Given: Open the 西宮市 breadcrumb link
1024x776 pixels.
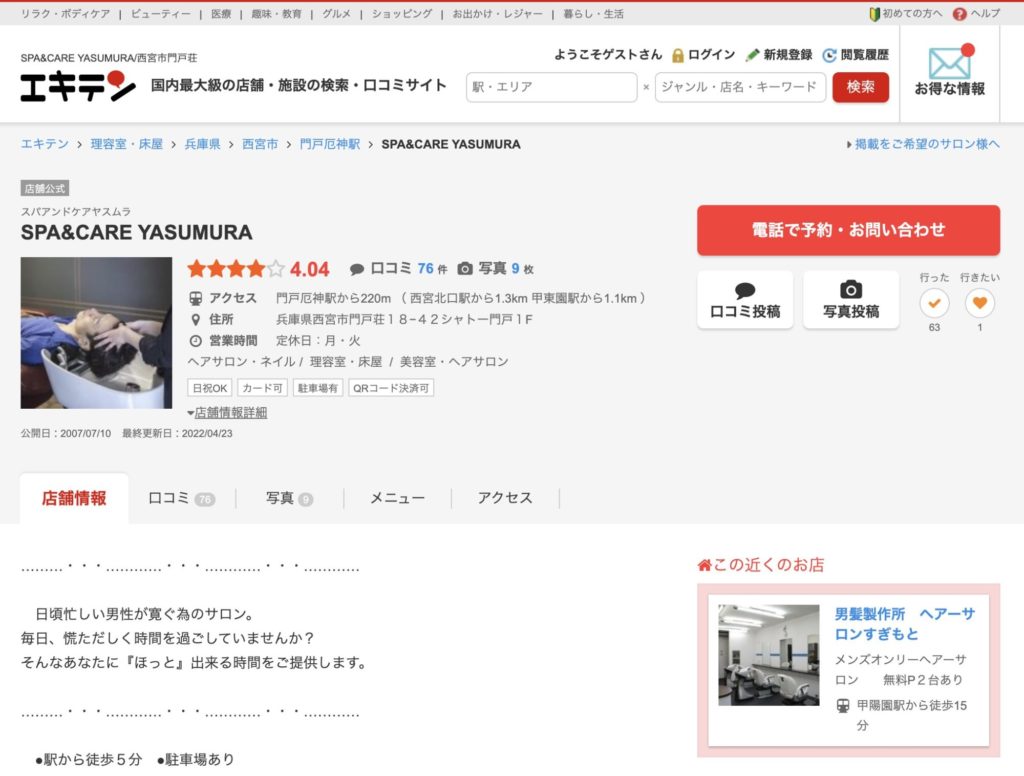Looking at the screenshot, I should [x=260, y=143].
